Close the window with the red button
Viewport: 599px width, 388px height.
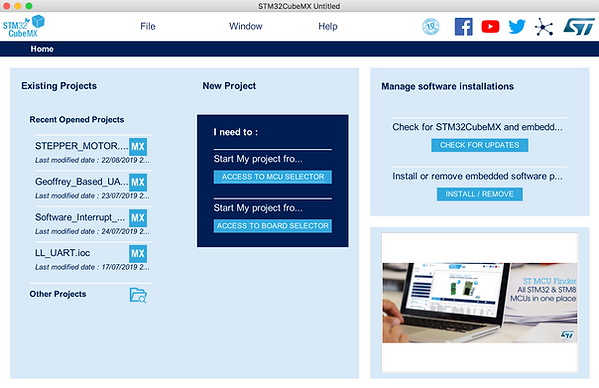coord(6,6)
